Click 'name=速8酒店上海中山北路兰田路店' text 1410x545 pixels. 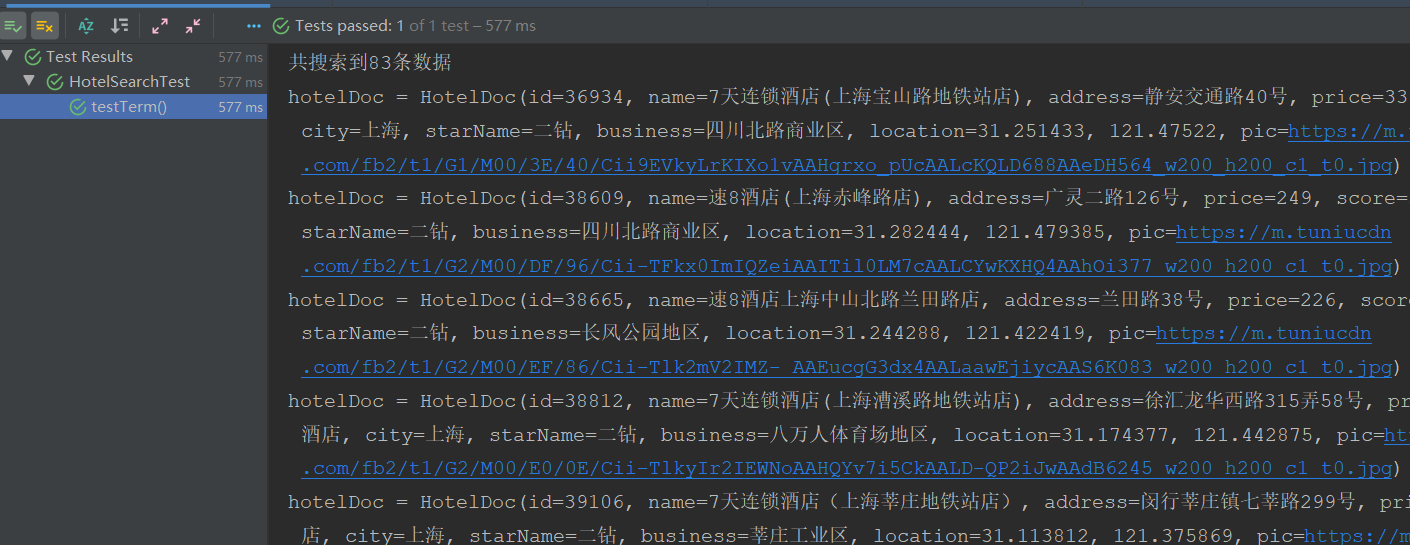coord(816,299)
